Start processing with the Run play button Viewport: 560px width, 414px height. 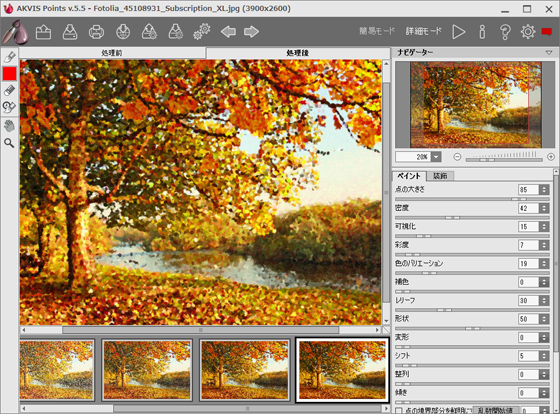tap(458, 32)
